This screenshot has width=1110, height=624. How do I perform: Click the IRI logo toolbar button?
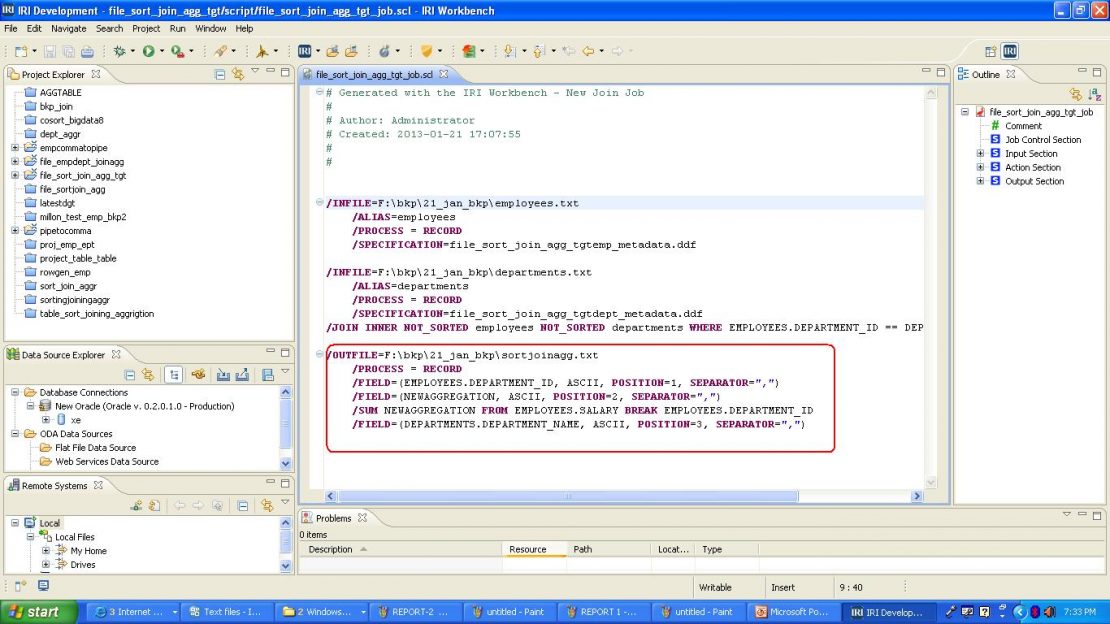coord(304,51)
